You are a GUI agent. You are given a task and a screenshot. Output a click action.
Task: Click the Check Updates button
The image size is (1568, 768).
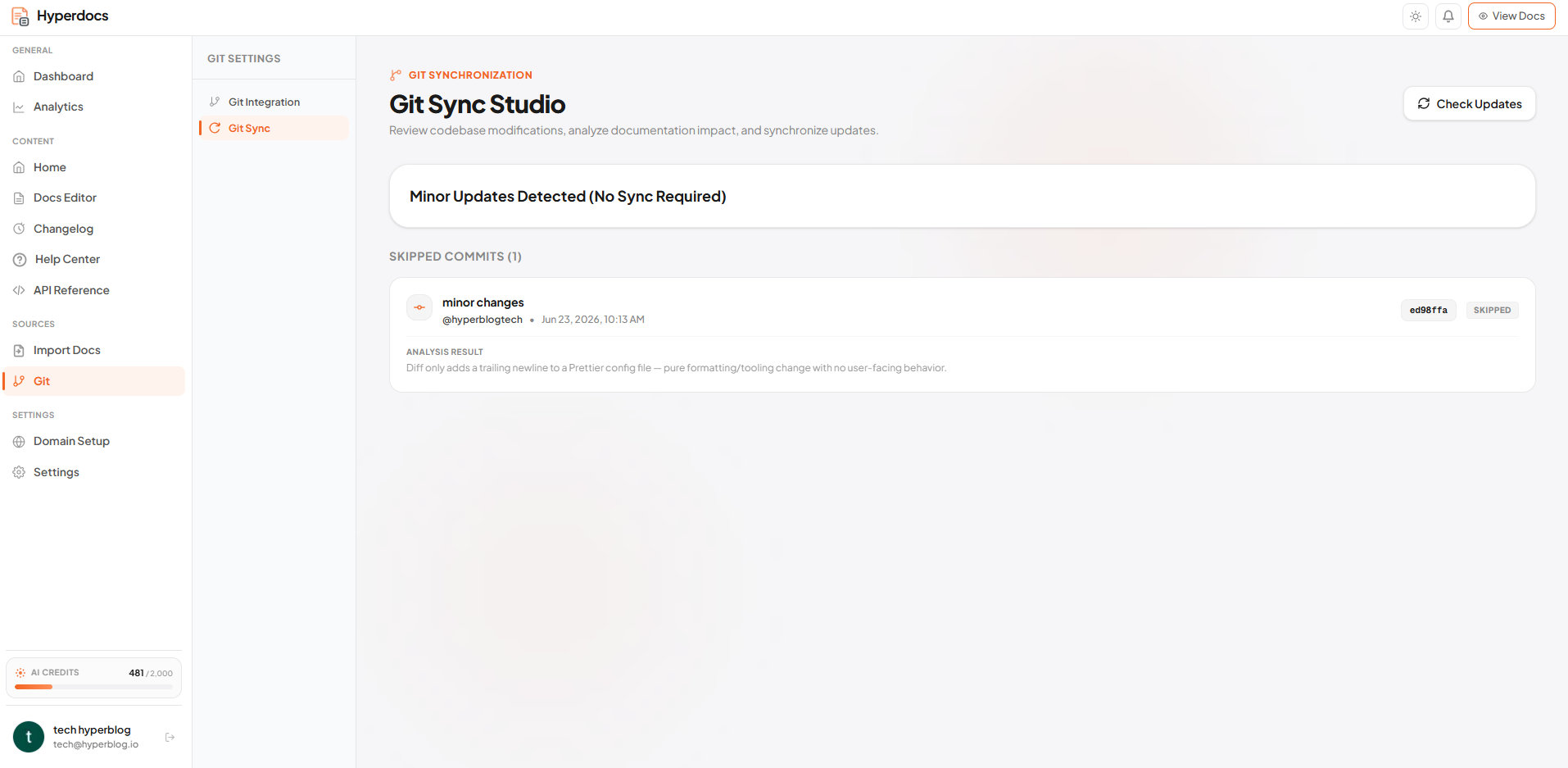(1470, 104)
